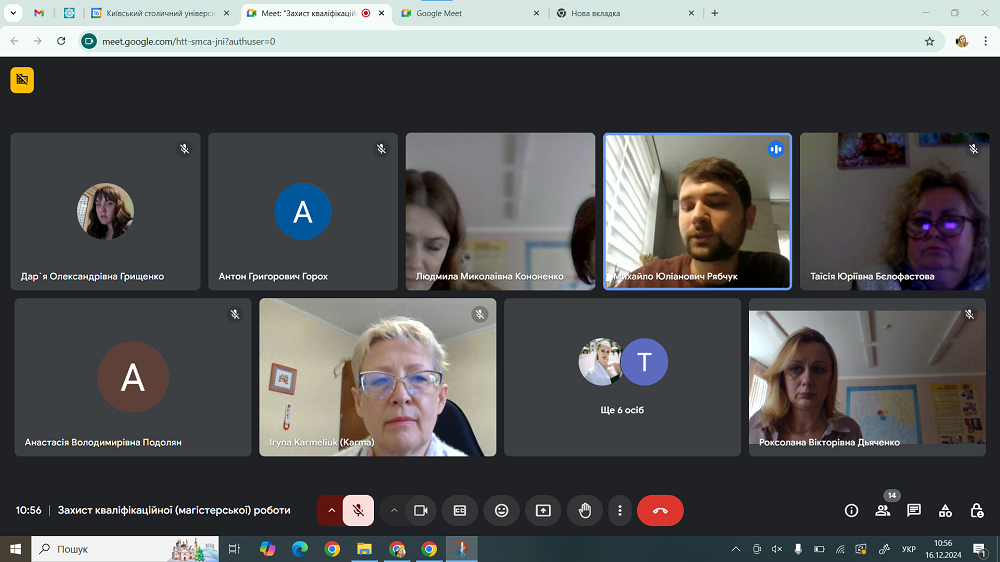Expand audio settings arrow beside microphone
This screenshot has width=1000, height=562.
click(331, 510)
